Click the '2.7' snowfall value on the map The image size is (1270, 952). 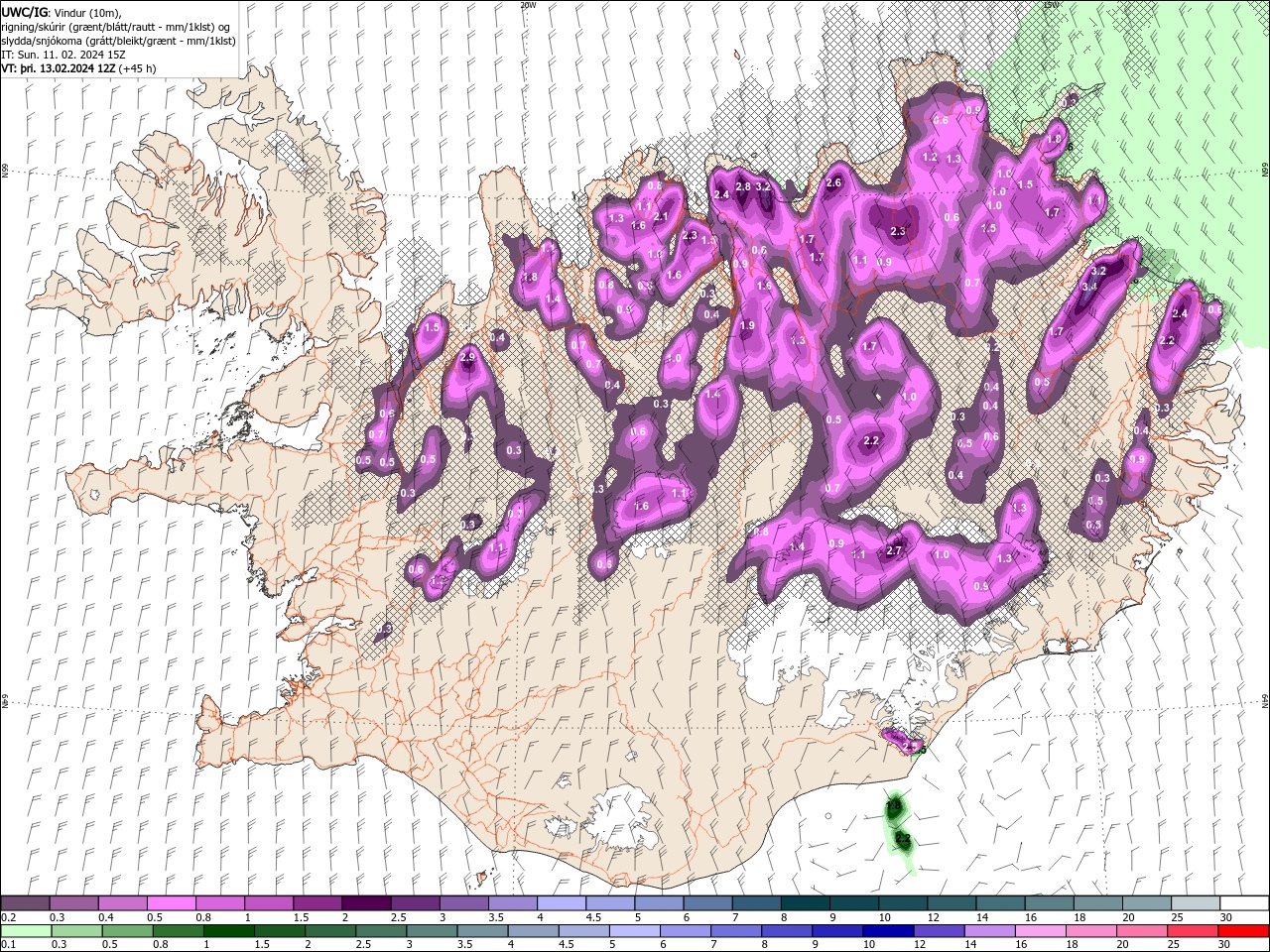point(894,551)
